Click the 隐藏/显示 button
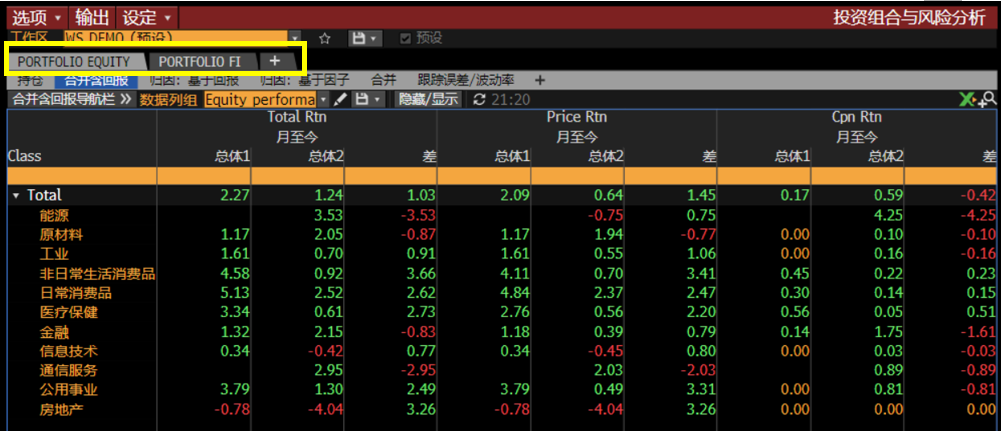Viewport: 1003px width, 431px height. (x=429, y=99)
